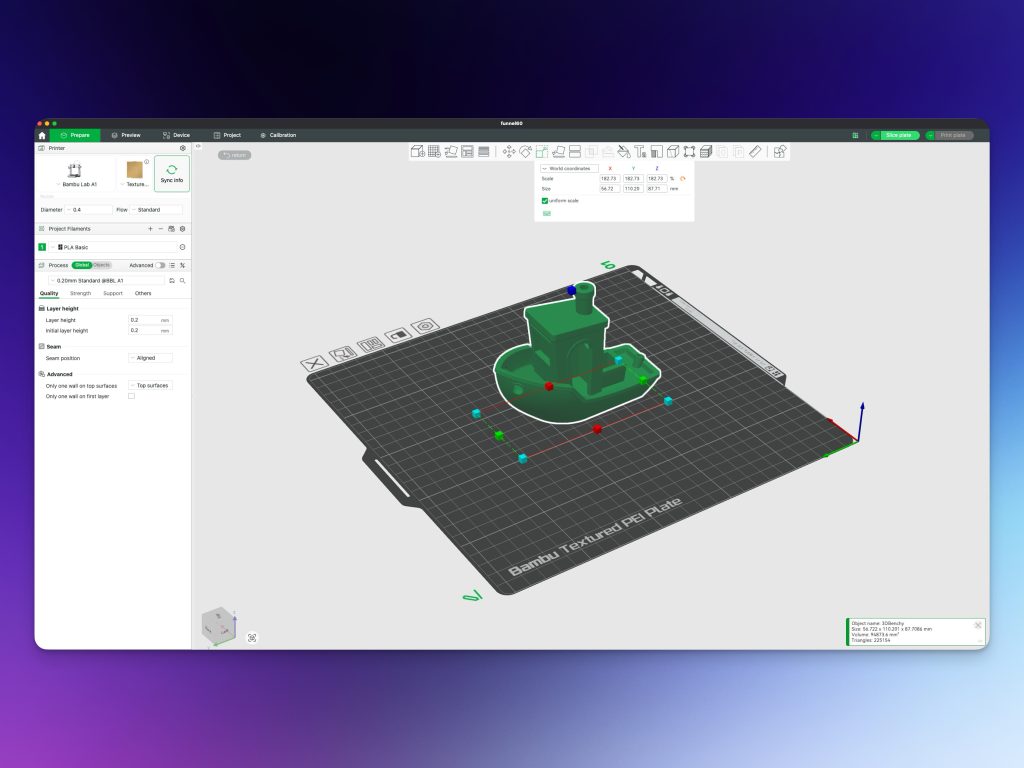Open the Strength settings tab
The height and width of the screenshot is (768, 1024).
tap(81, 293)
